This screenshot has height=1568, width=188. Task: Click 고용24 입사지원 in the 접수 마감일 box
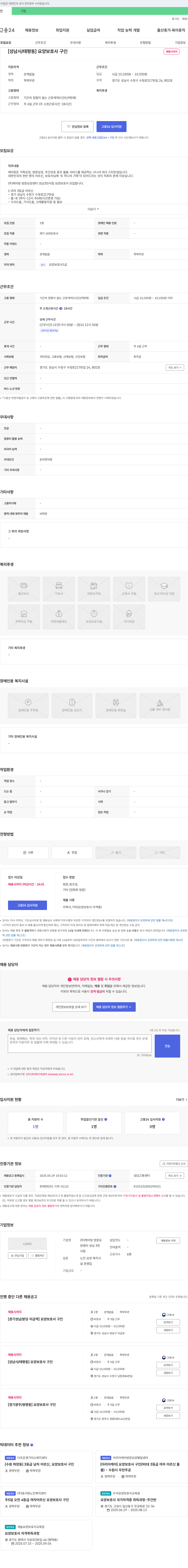click(x=27, y=905)
